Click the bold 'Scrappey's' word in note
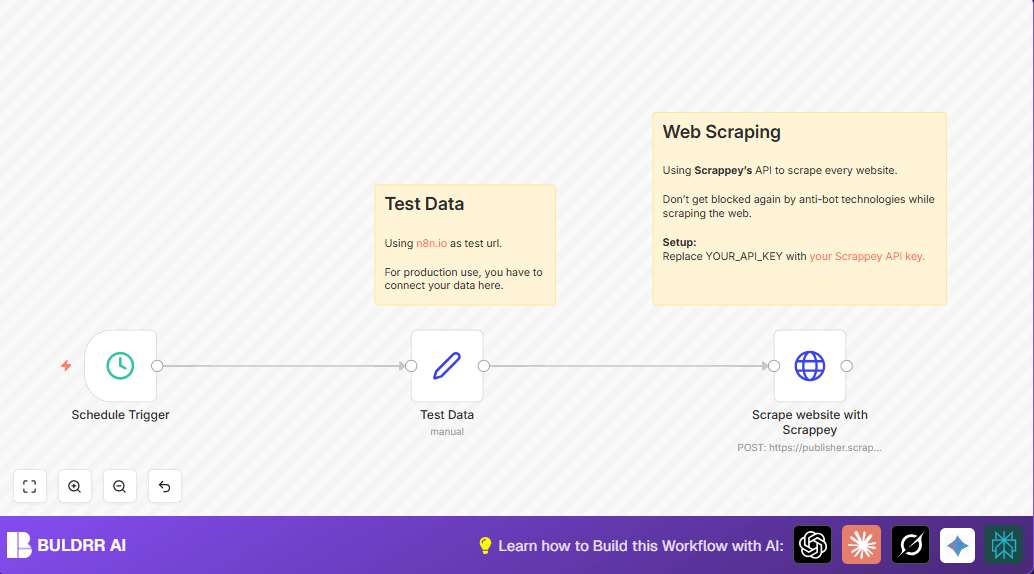This screenshot has width=1034, height=574. 723,171
